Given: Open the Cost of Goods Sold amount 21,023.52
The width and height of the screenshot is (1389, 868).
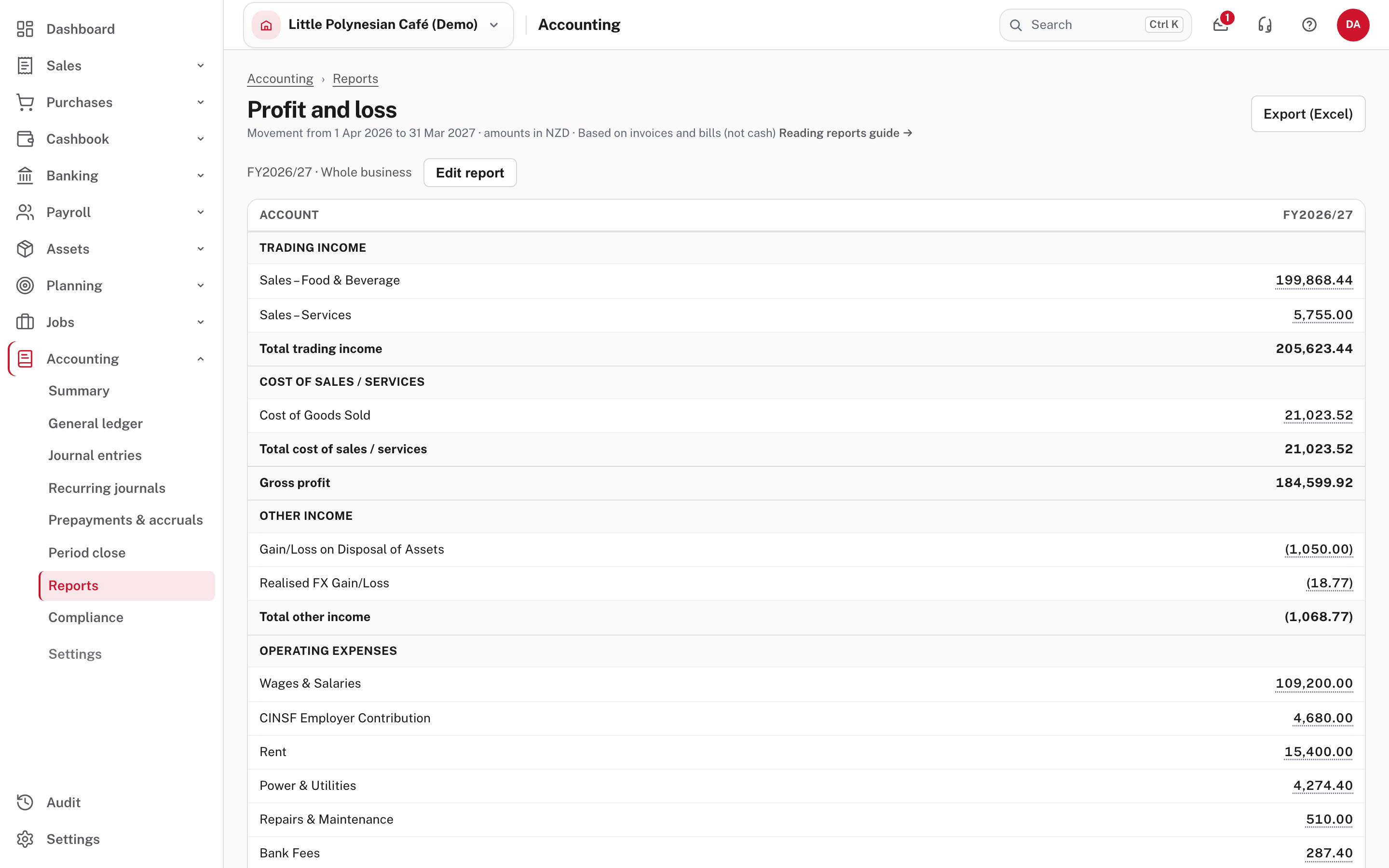Looking at the screenshot, I should point(1319,415).
